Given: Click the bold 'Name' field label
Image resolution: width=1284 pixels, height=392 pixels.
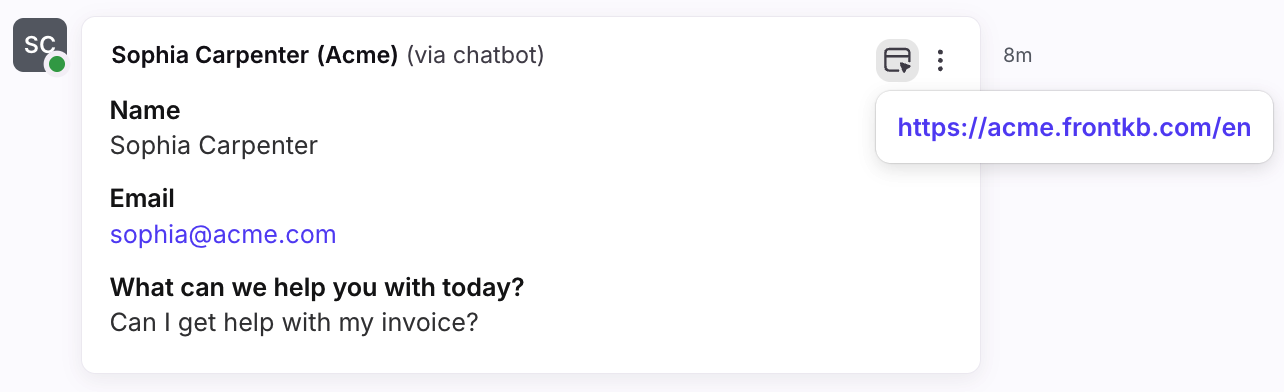Looking at the screenshot, I should tap(145, 109).
